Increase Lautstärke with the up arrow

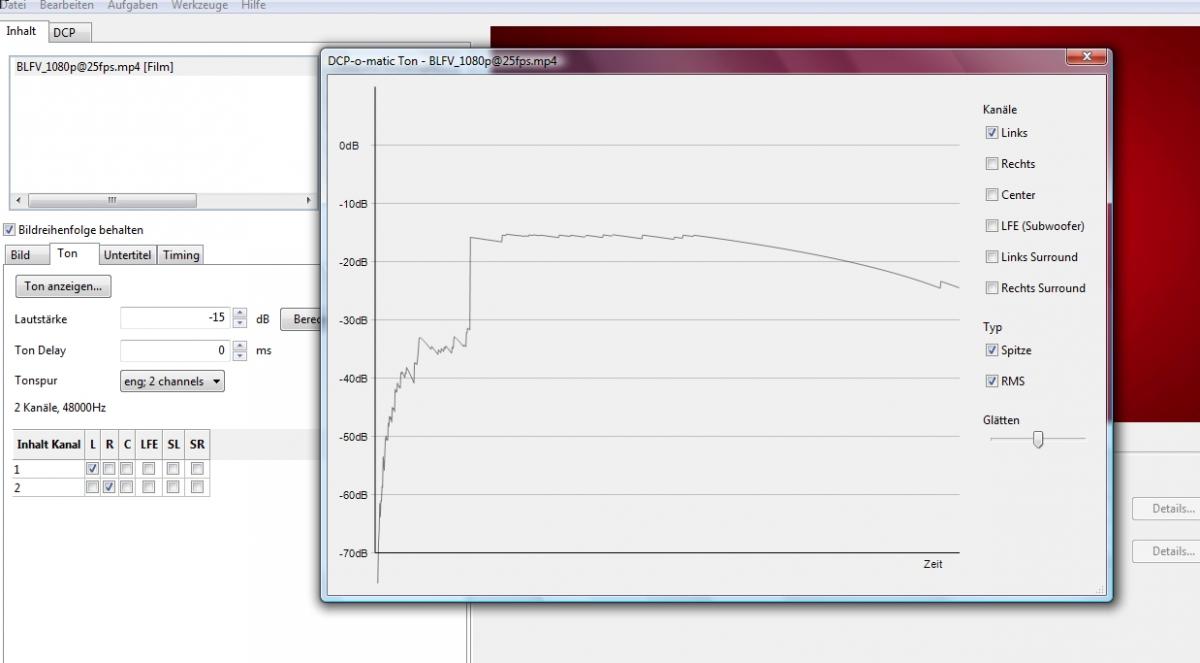click(239, 314)
